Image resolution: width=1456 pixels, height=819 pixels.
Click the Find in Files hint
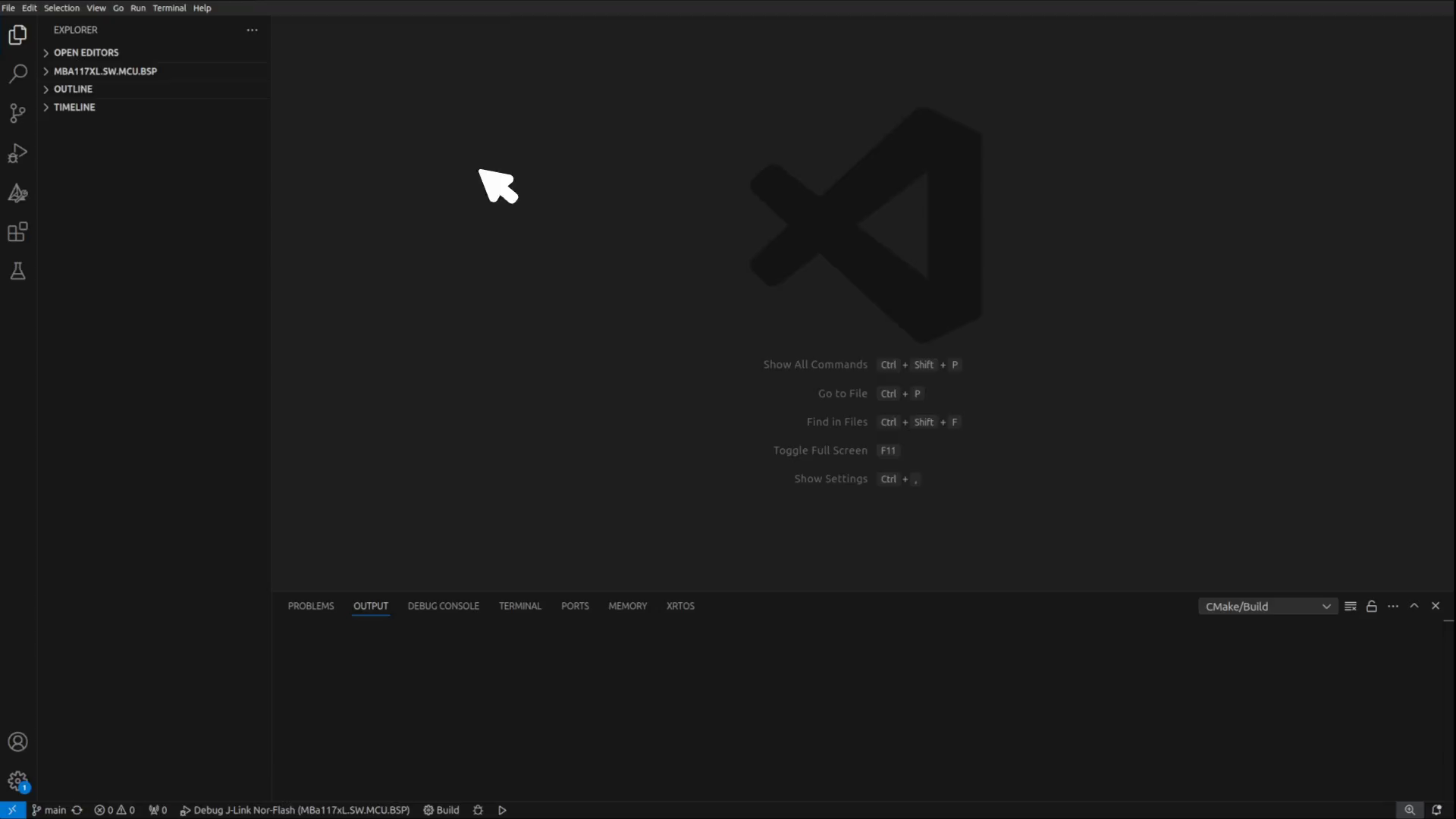837,422
